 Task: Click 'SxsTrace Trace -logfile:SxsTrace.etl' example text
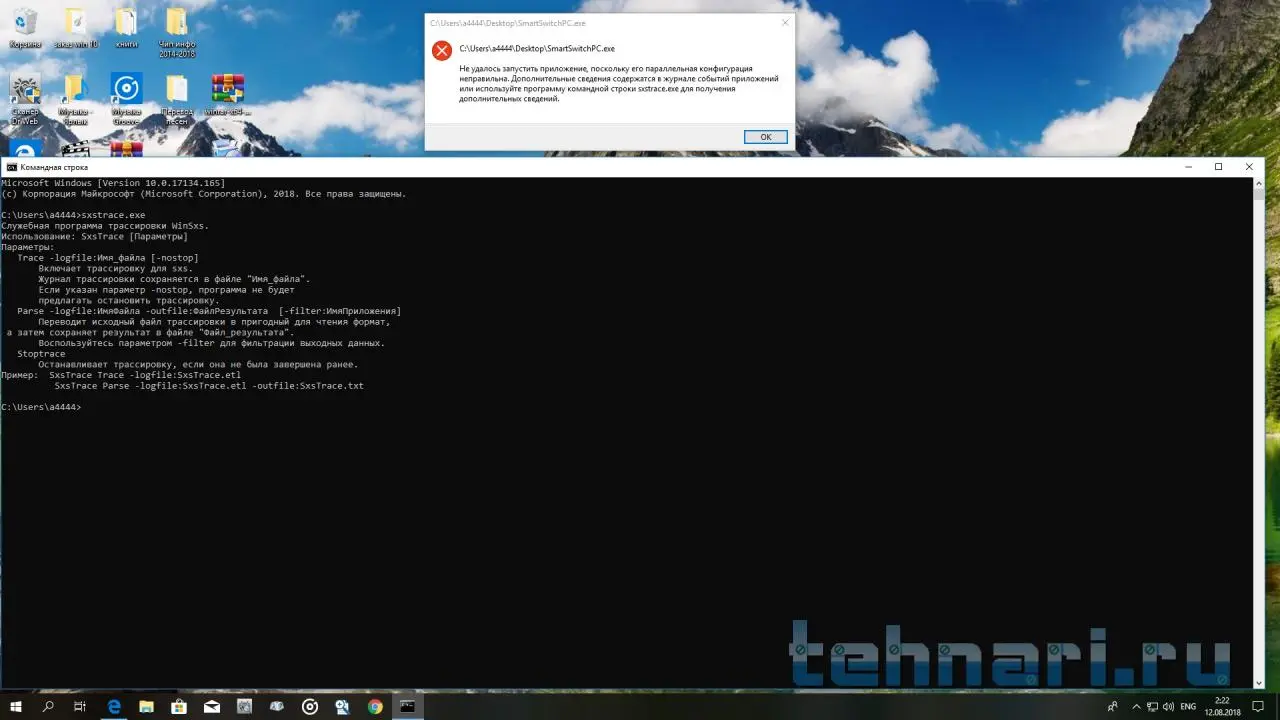click(x=145, y=375)
